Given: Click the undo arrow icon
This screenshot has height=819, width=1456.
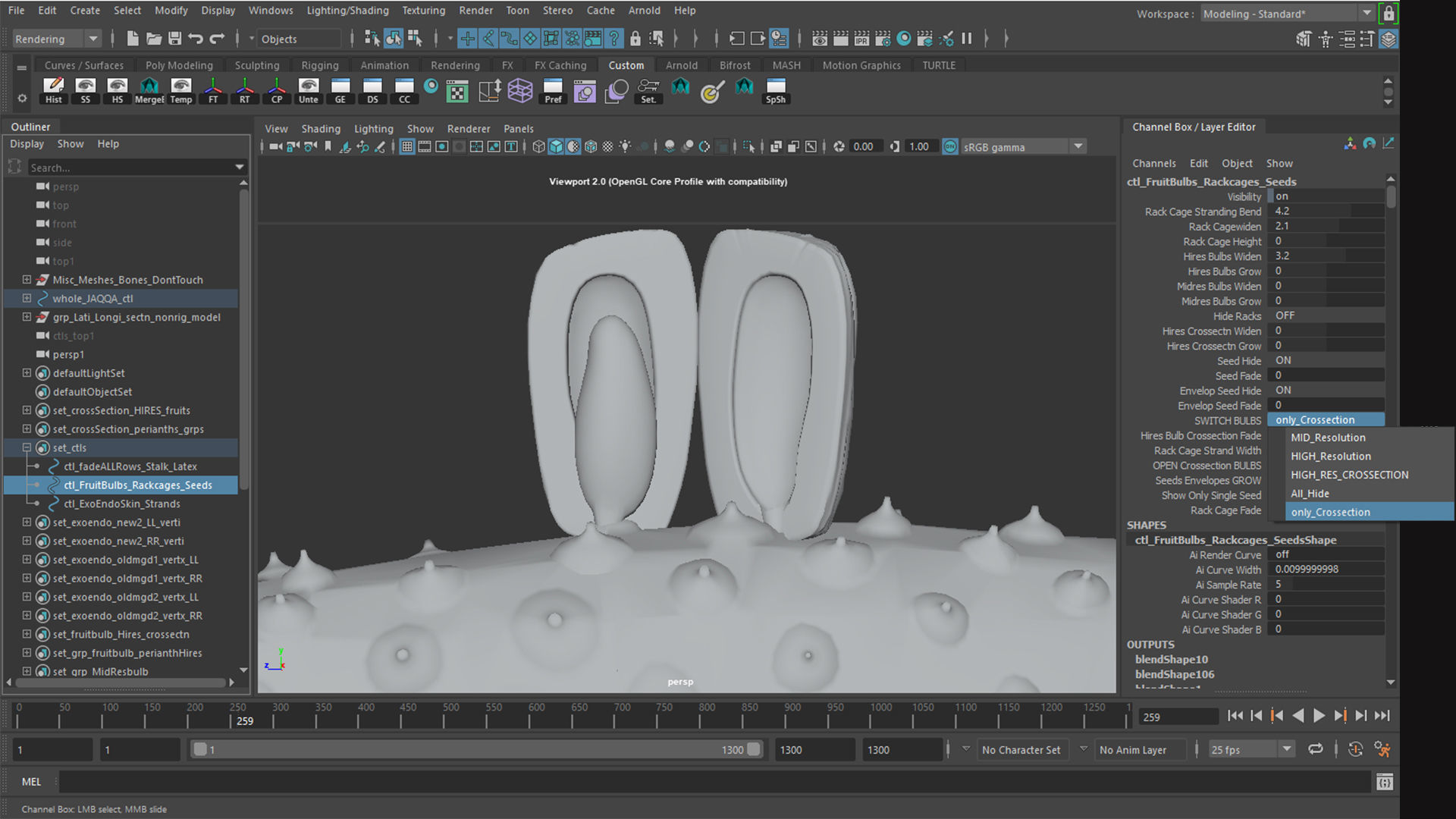Looking at the screenshot, I should coord(196,39).
